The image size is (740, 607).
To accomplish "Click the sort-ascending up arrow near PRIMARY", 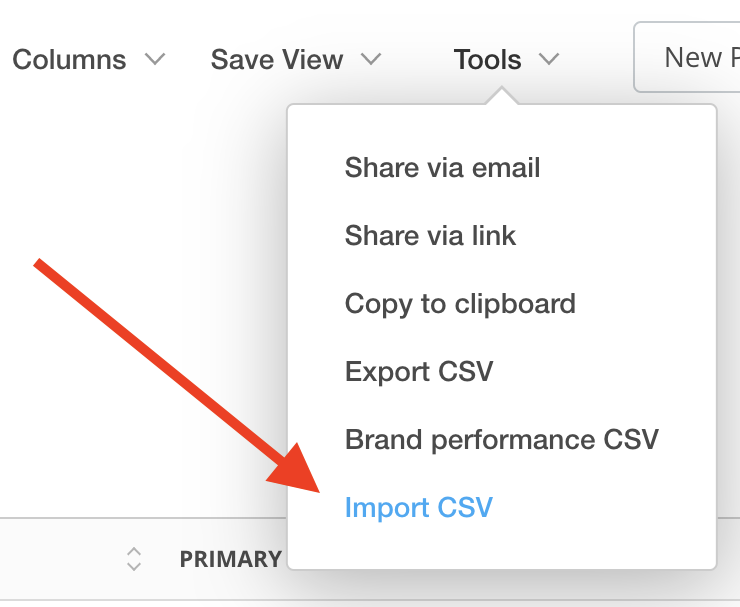I will 134,551.
